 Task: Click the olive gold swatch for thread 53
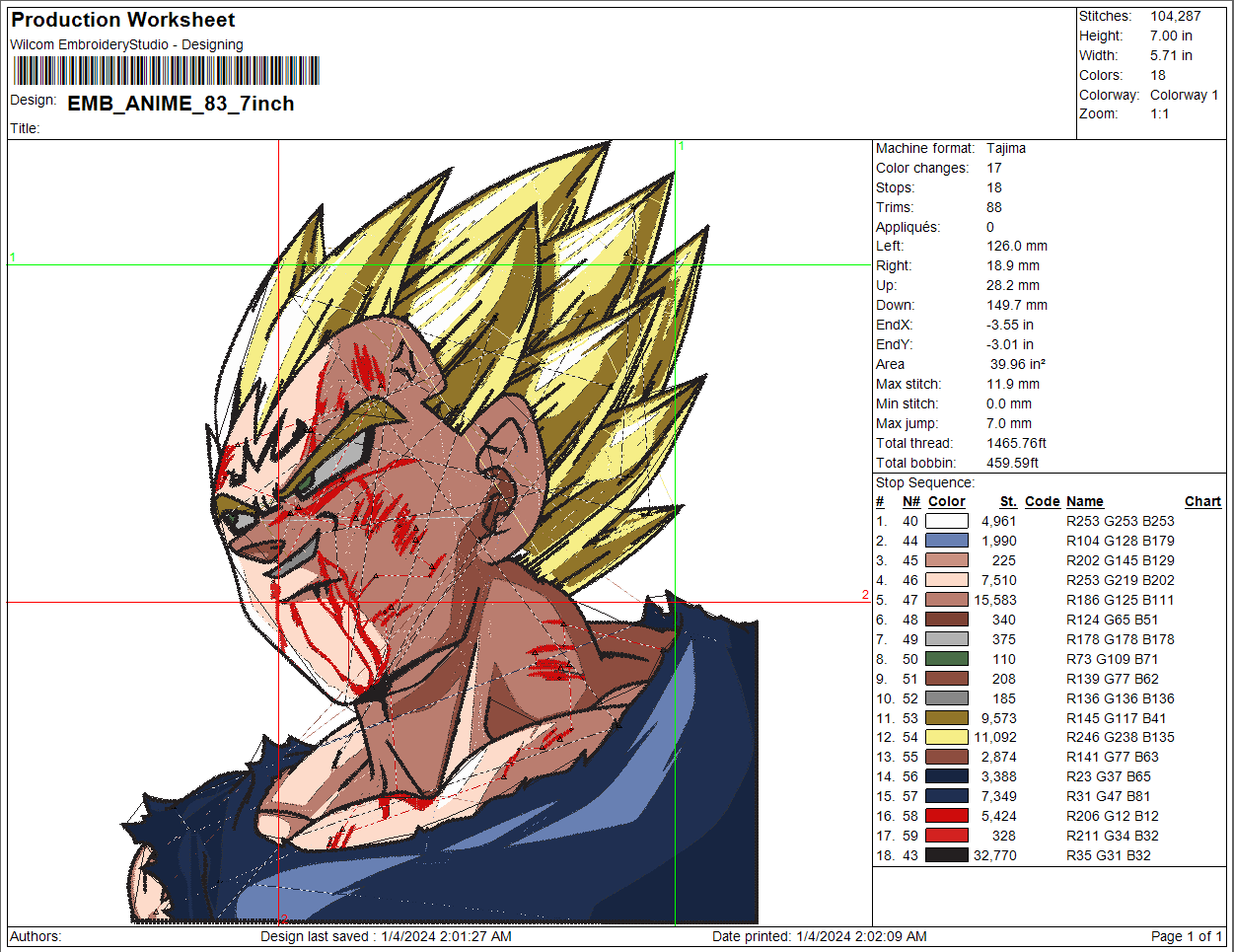click(946, 718)
